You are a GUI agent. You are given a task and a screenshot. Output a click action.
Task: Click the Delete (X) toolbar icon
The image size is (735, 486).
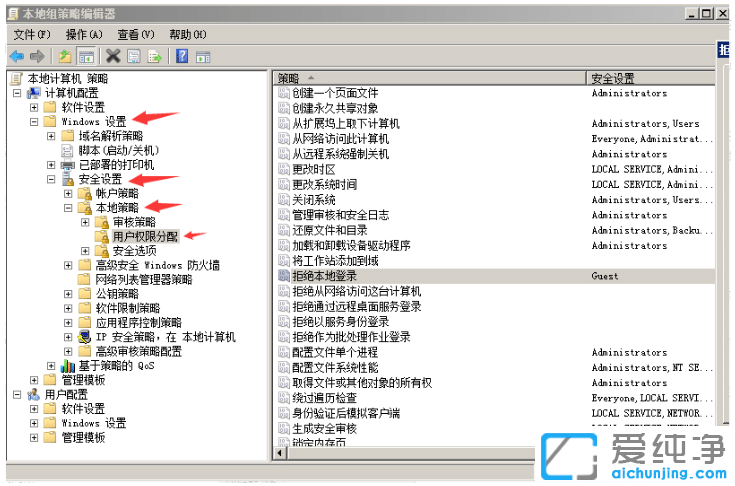click(113, 56)
